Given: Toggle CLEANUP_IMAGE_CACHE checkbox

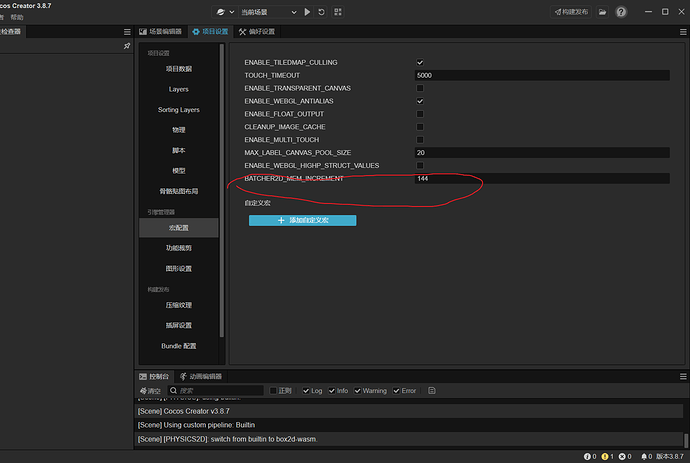Looking at the screenshot, I should click(420, 127).
